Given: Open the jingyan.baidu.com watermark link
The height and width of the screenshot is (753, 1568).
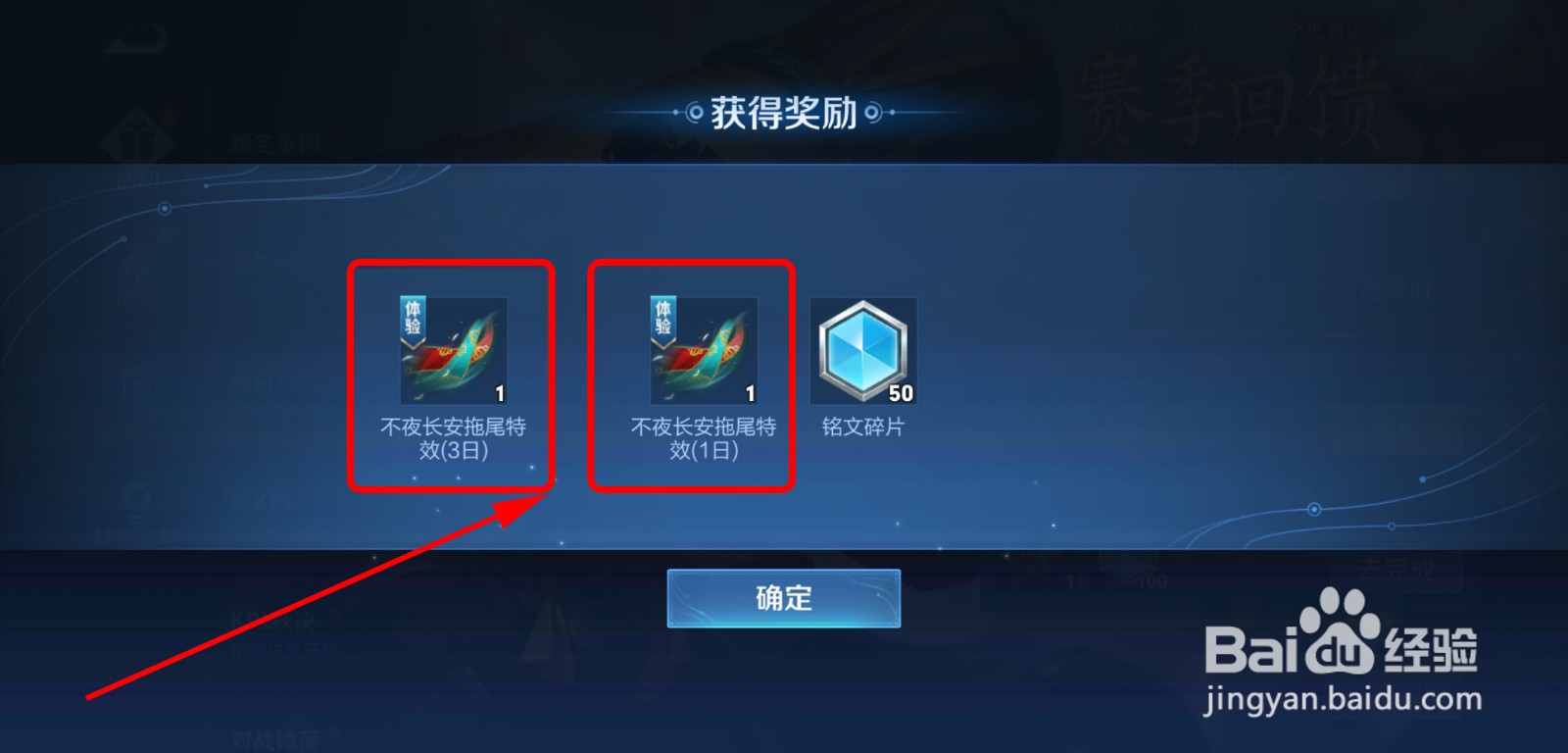Looking at the screenshot, I should pos(1343,699).
